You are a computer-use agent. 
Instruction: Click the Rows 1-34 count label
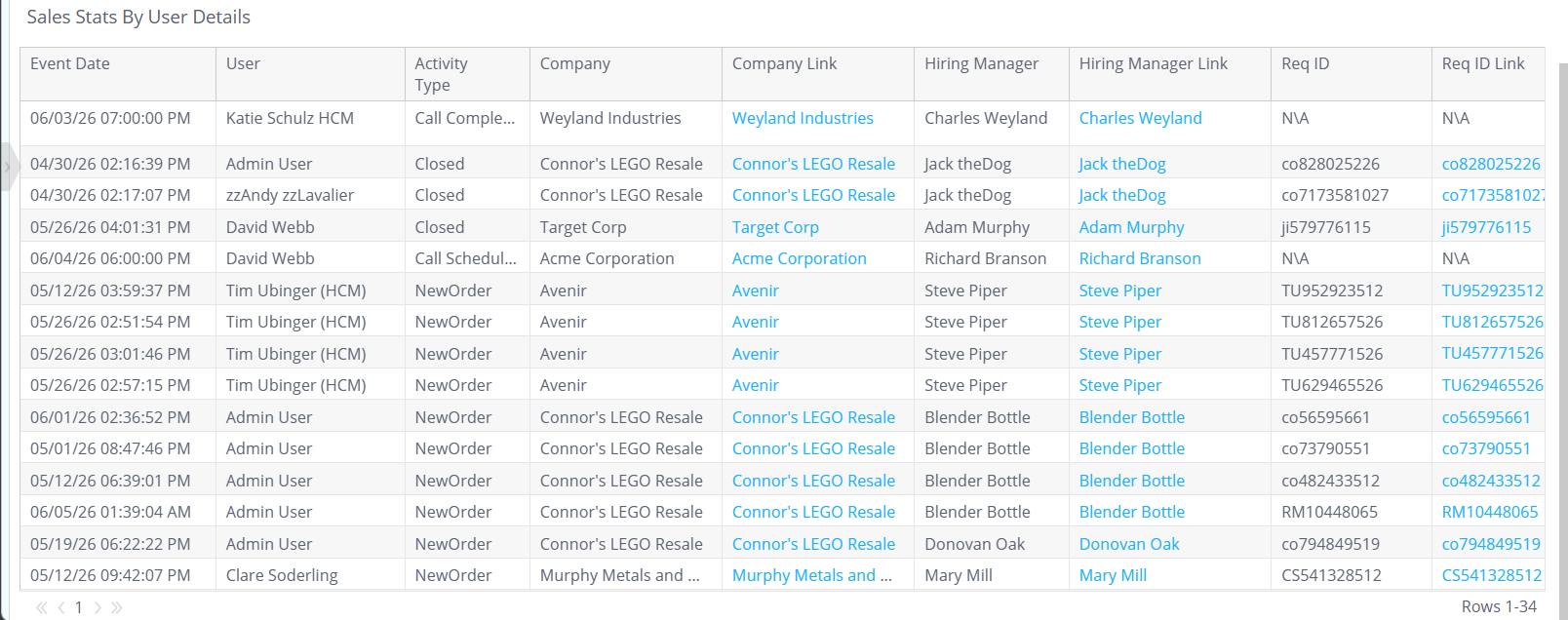point(1499,606)
